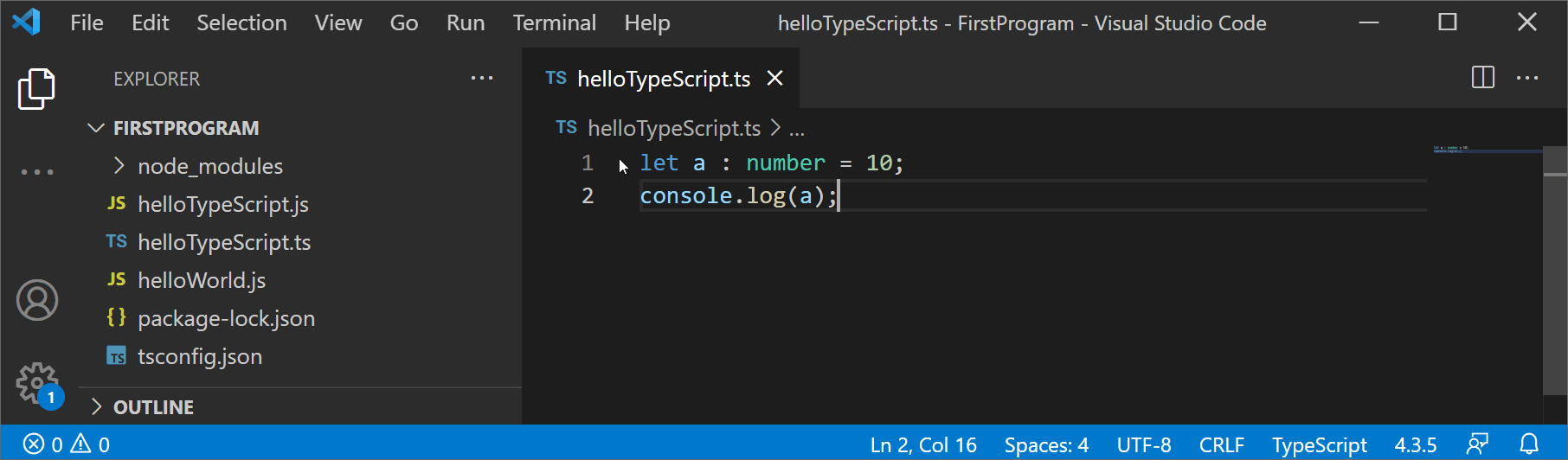Click the editor vertical scrollbar
This screenshot has height=460, width=1568.
1555,272
